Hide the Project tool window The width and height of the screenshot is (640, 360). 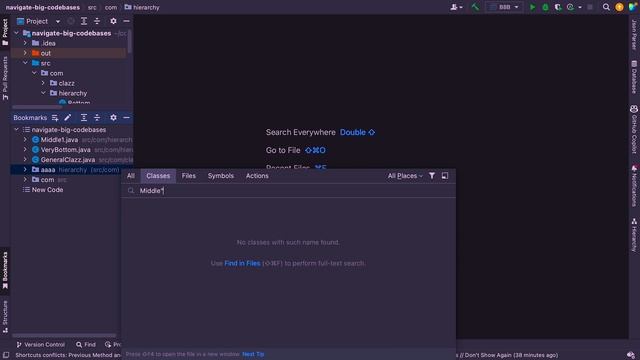pos(127,21)
